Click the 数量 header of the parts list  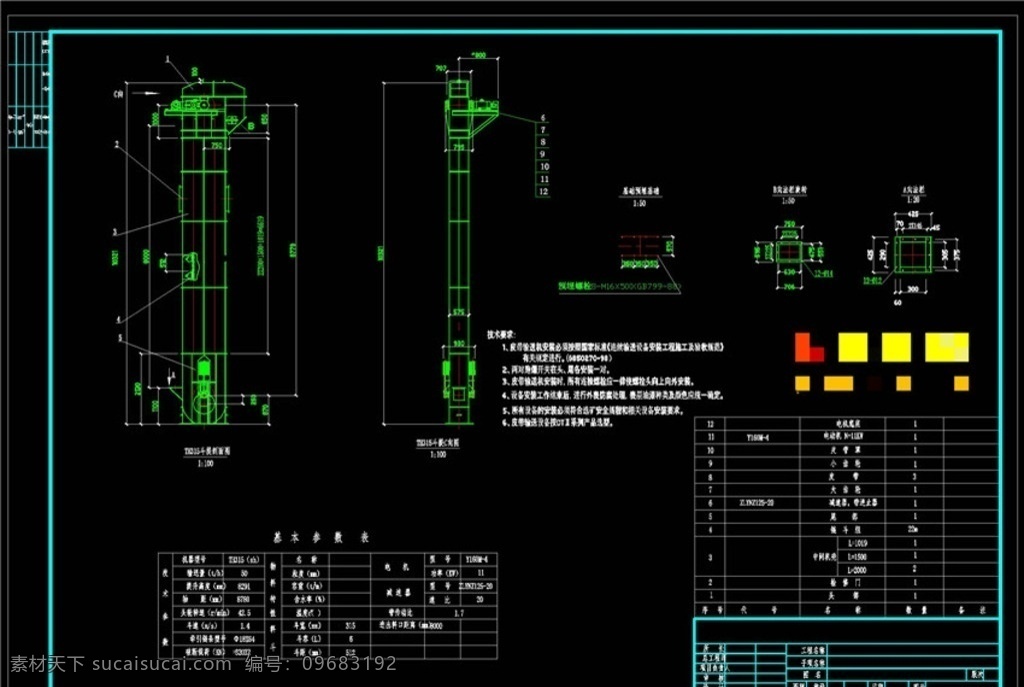click(x=916, y=610)
